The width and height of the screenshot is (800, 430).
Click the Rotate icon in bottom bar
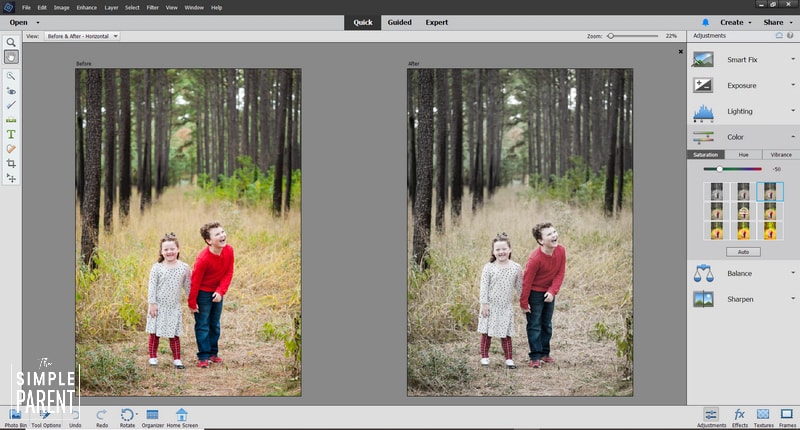[x=127, y=416]
